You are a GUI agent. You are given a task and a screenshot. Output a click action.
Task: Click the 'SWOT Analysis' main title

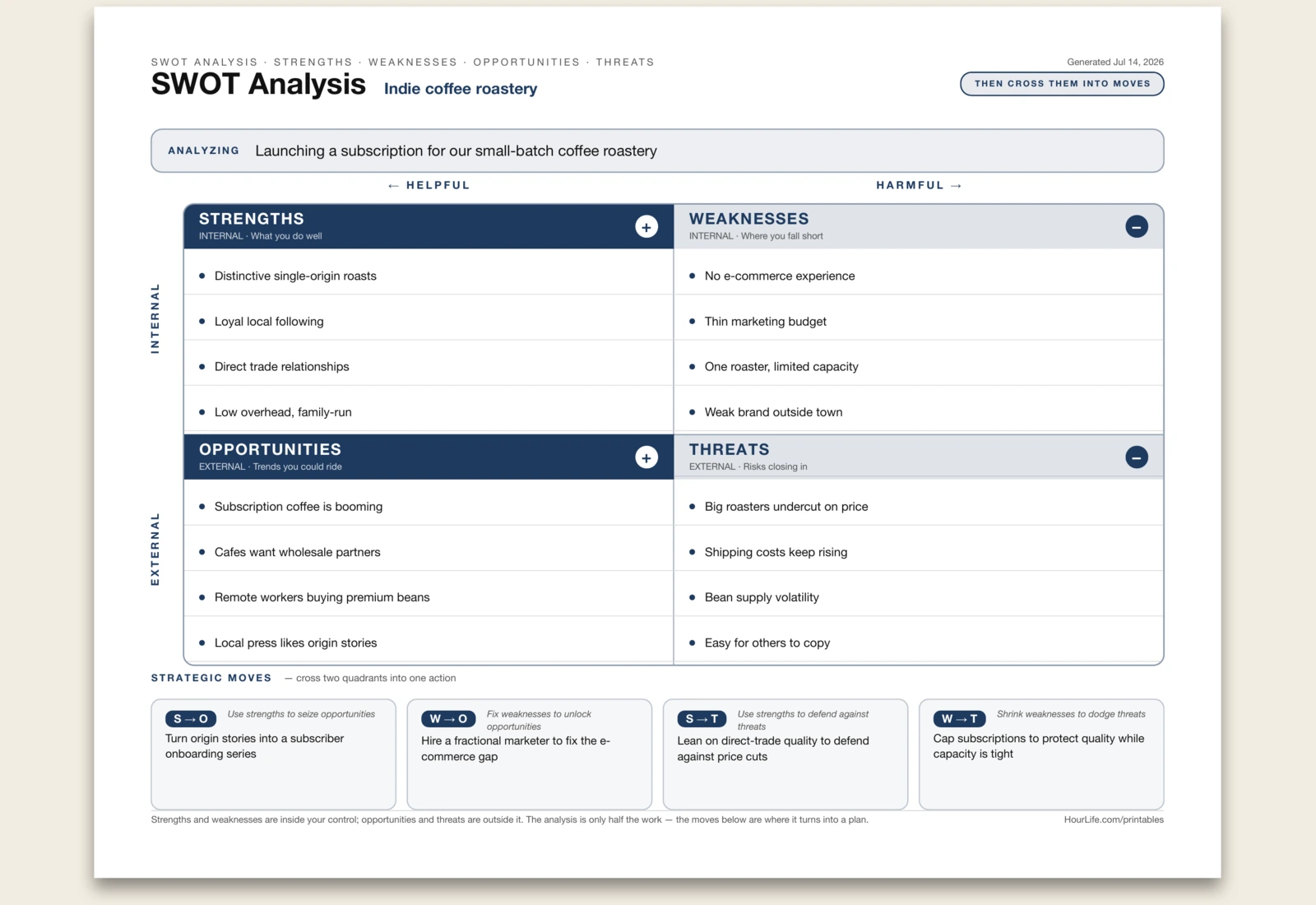tap(258, 84)
